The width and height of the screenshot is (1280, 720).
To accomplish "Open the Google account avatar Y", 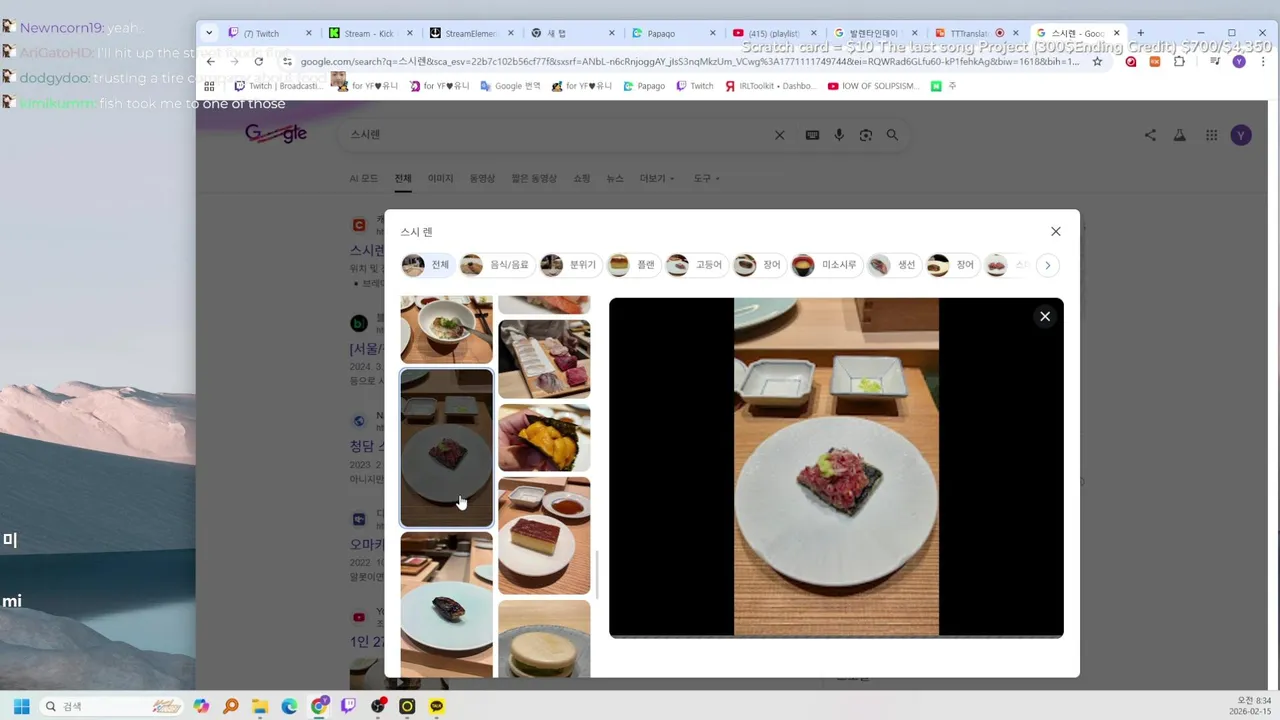I will (1241, 135).
